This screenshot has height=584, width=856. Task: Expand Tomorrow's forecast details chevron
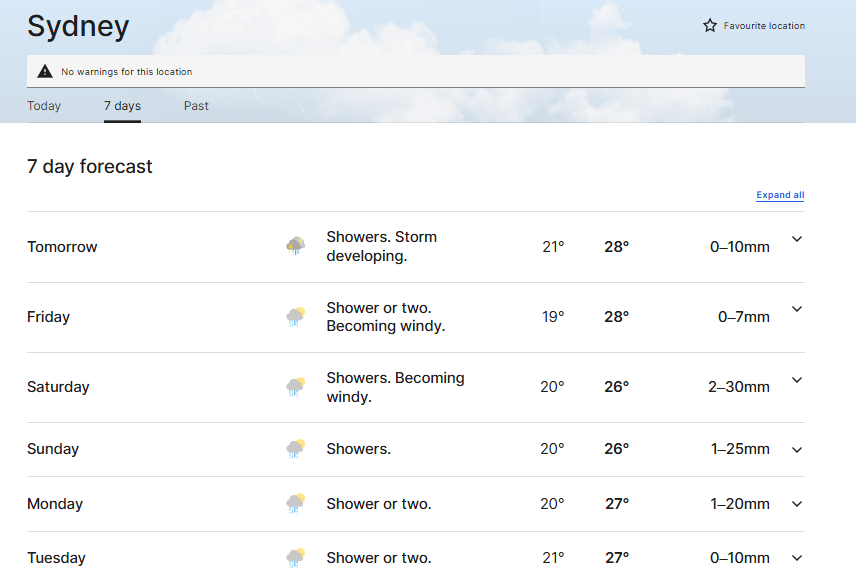point(797,239)
